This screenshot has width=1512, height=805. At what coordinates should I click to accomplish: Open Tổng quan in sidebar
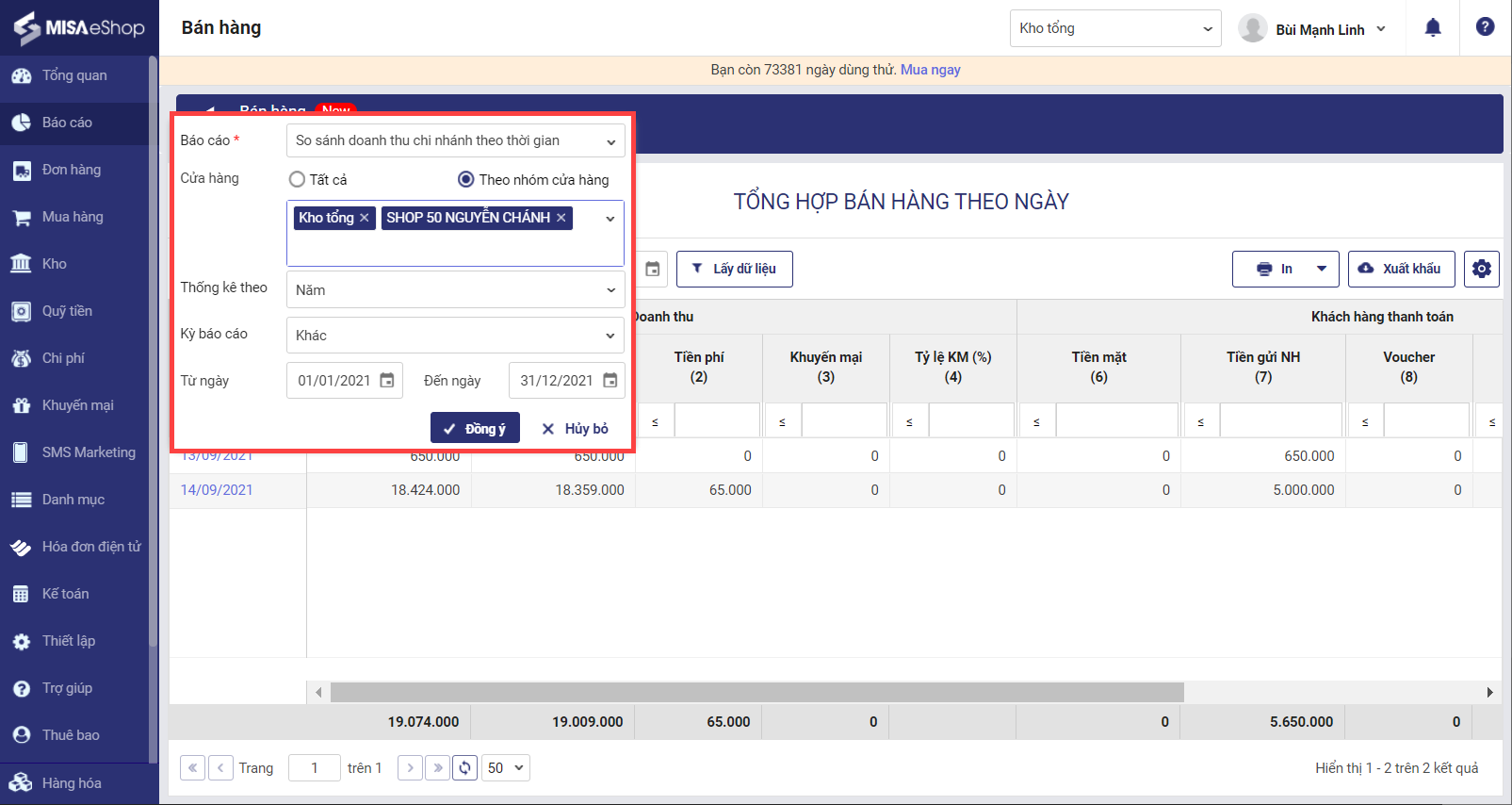(x=74, y=75)
